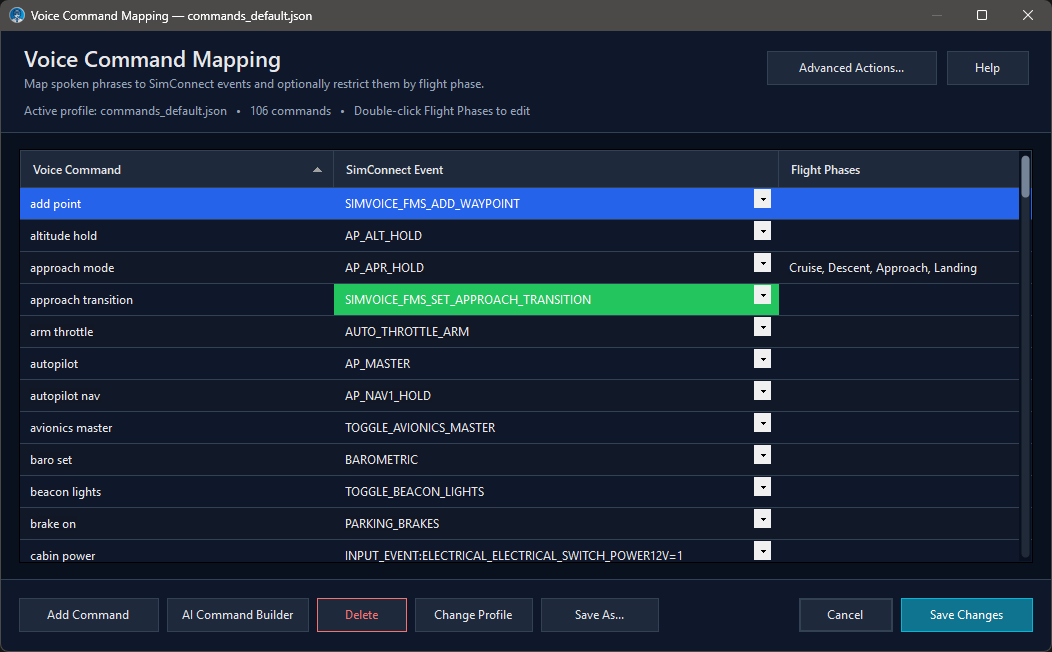
Task: Click green SIMVOICE_FMS_SET_APPROACH_TRANSITION cell
Action: pyautogui.click(x=556, y=300)
